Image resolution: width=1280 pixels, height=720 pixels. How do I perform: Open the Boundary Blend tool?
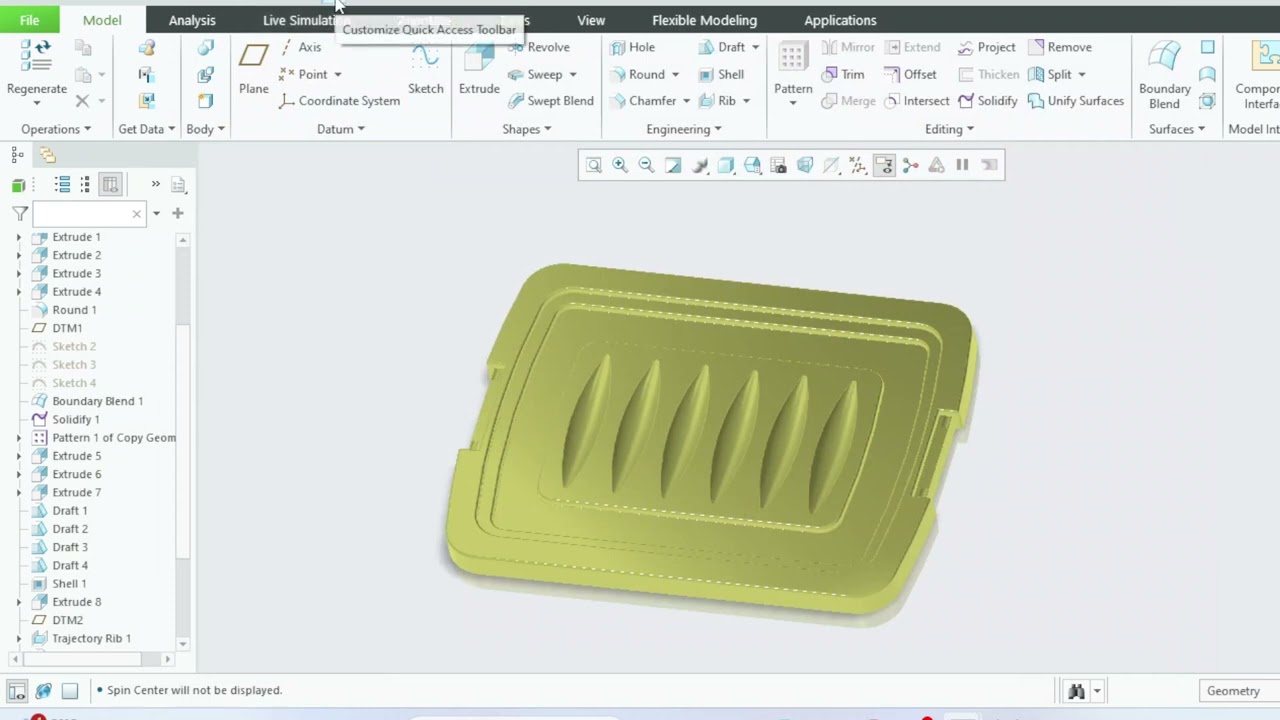coord(1164,75)
